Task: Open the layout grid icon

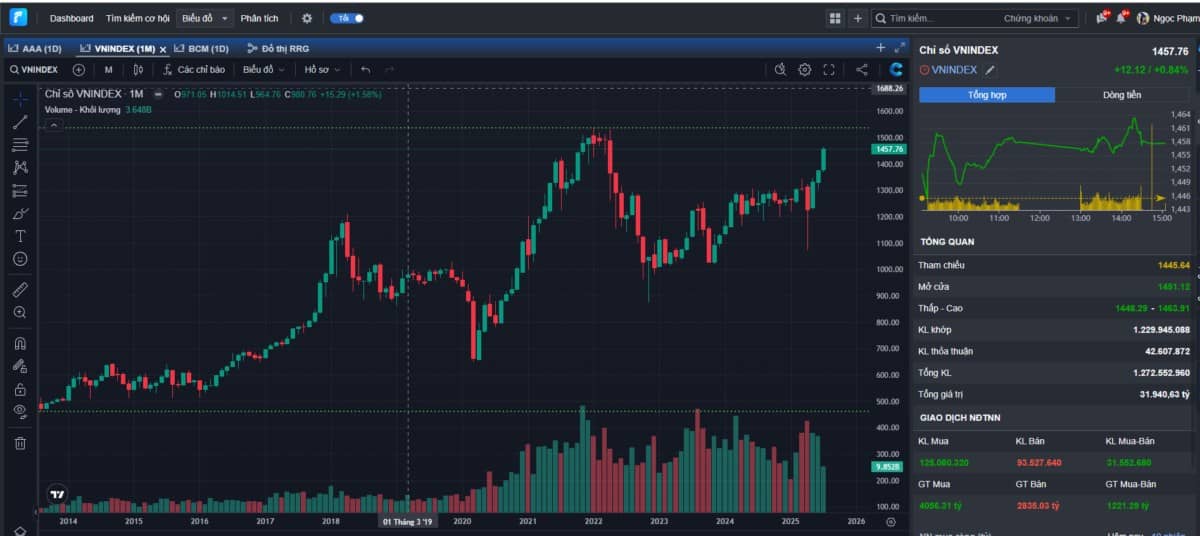Action: coord(835,18)
